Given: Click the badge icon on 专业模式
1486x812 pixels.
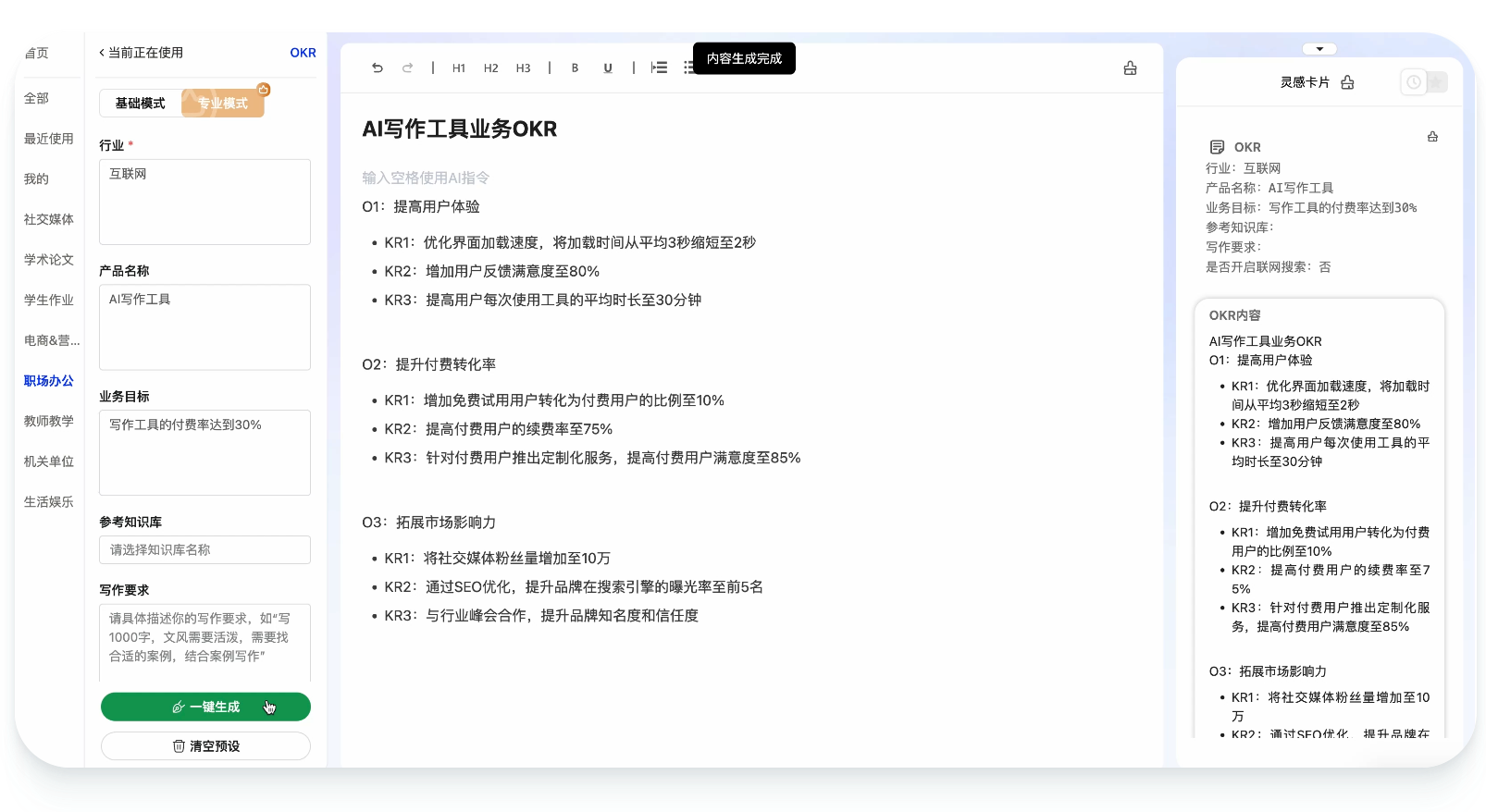Looking at the screenshot, I should tap(264, 90).
